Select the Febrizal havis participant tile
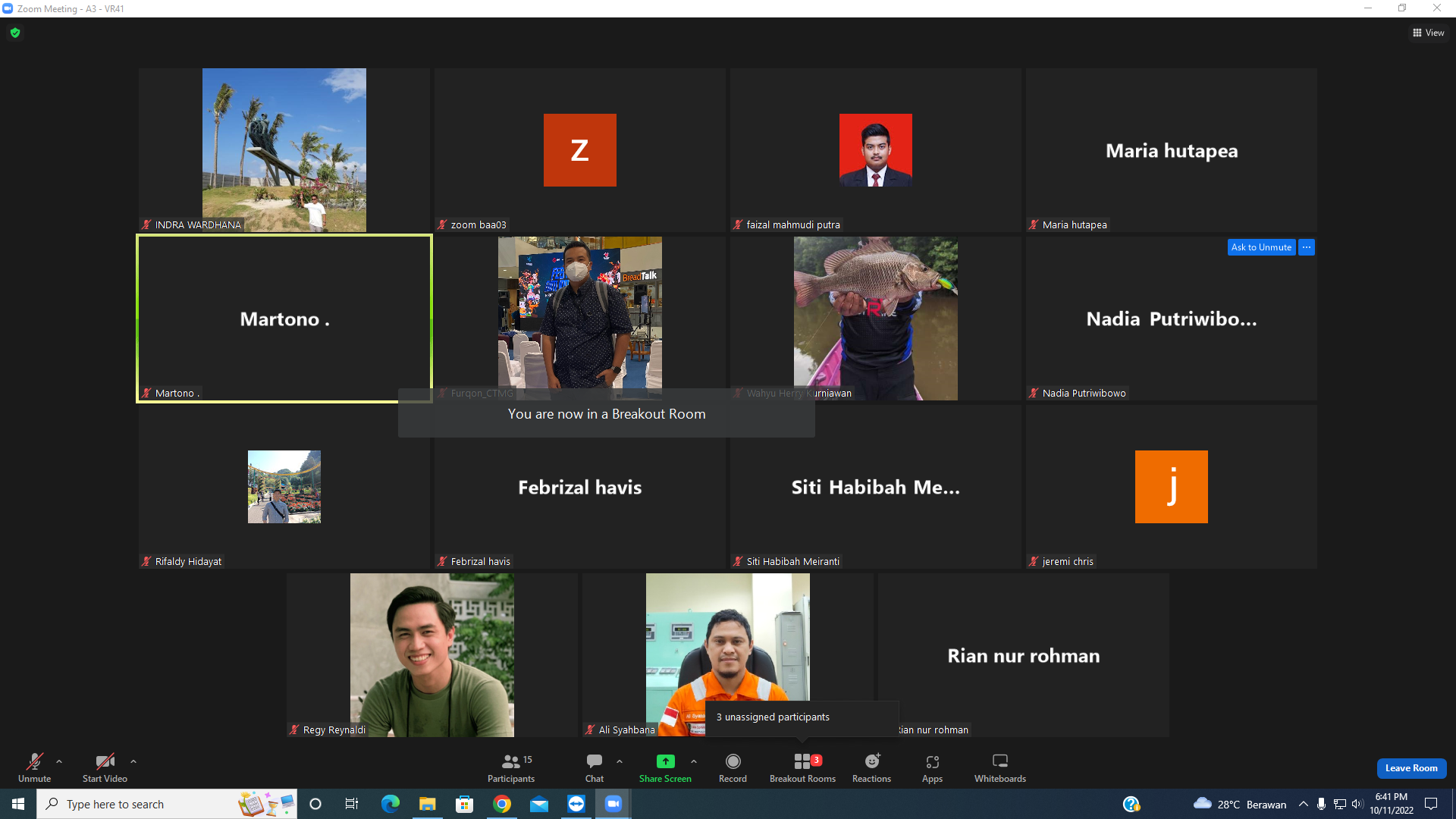The image size is (1456, 819). pyautogui.click(x=580, y=487)
